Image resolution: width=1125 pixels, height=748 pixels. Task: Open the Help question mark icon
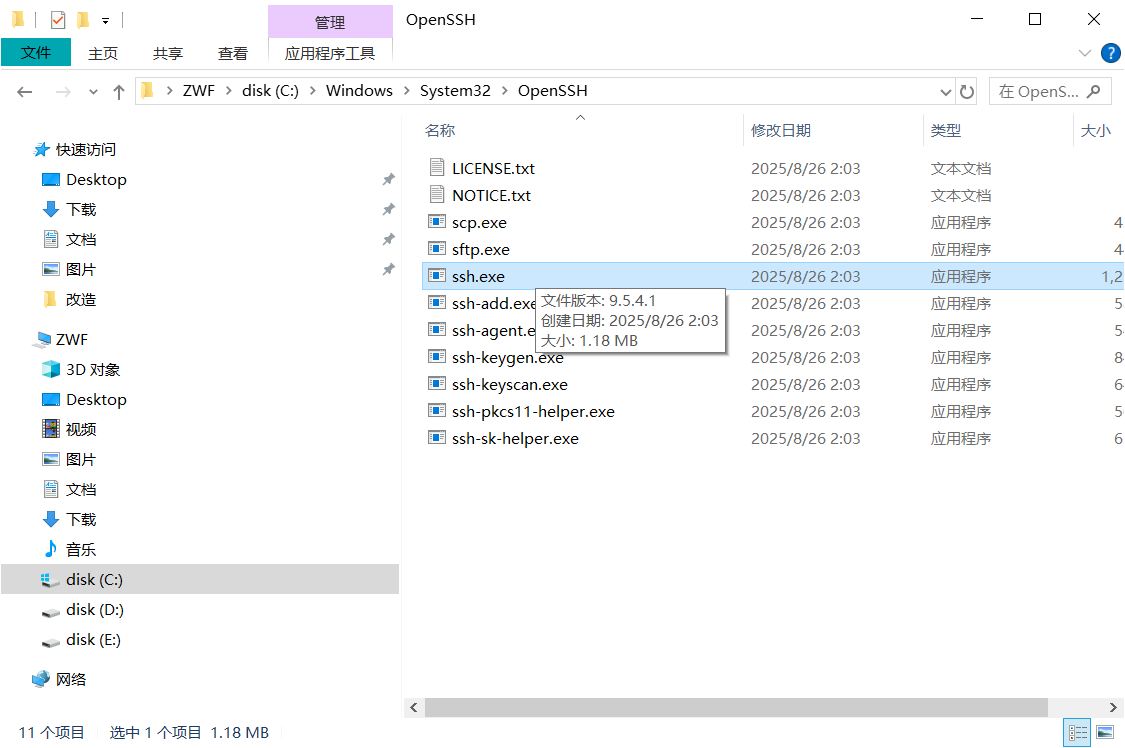(x=1111, y=53)
